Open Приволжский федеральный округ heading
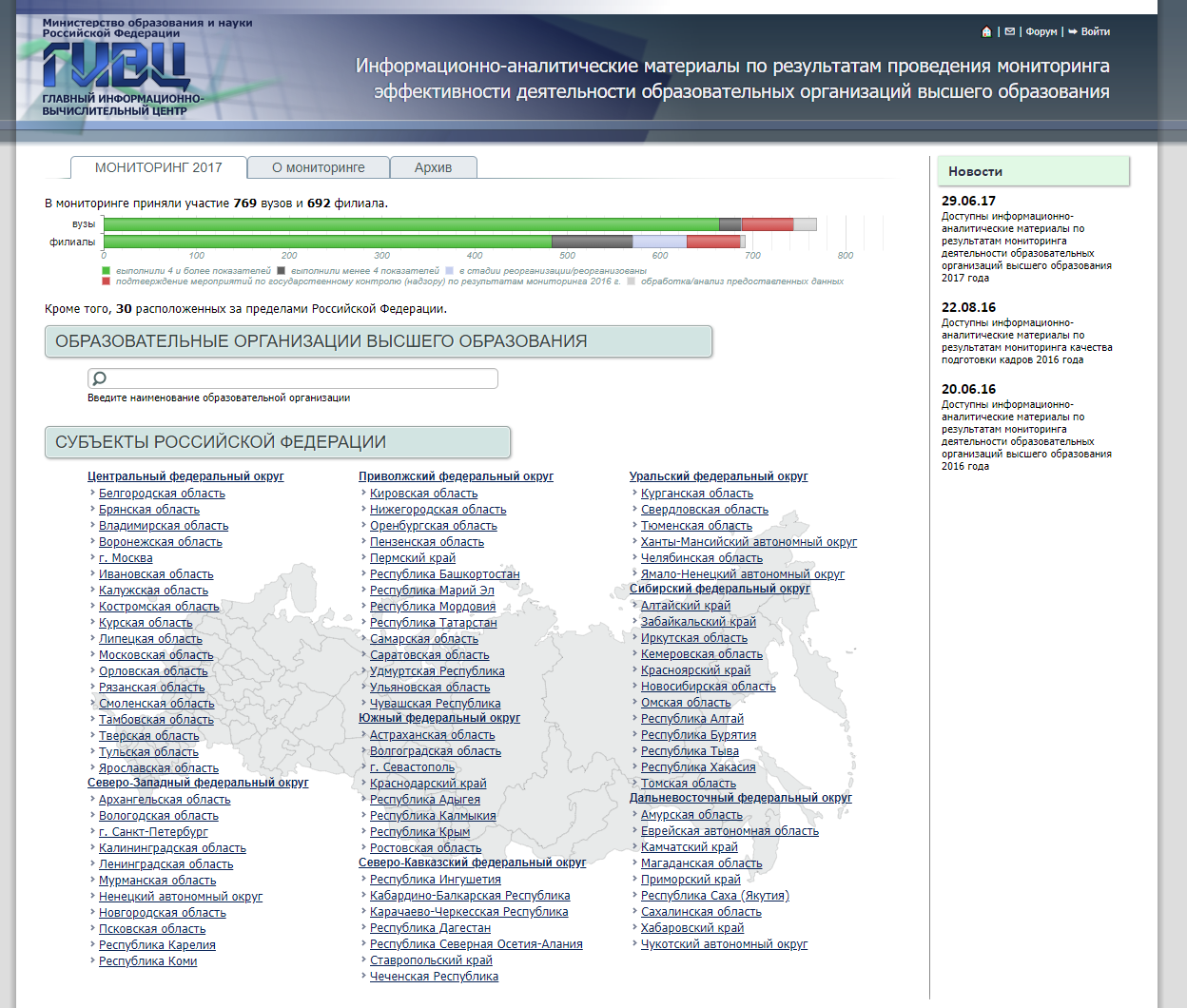1187x1008 pixels. point(456,476)
